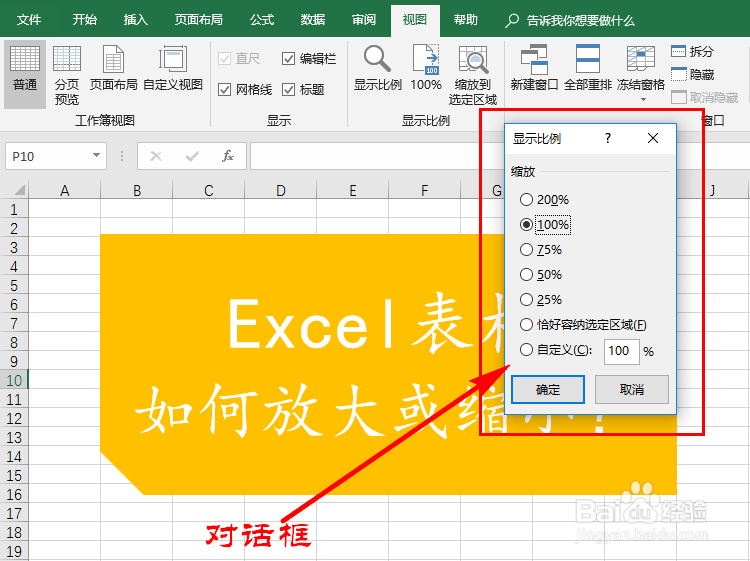This screenshot has height=561, width=750.
Task: Click the dialog help question mark
Action: (x=607, y=138)
